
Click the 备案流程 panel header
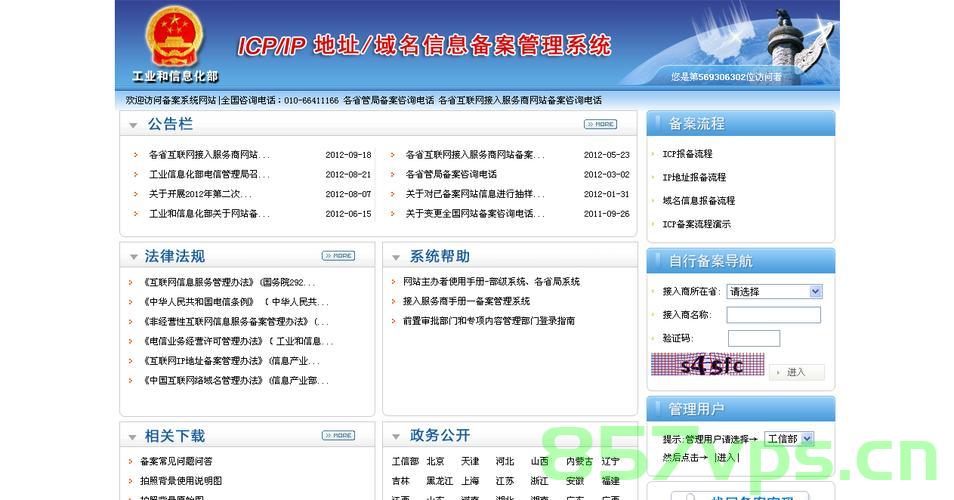click(740, 123)
